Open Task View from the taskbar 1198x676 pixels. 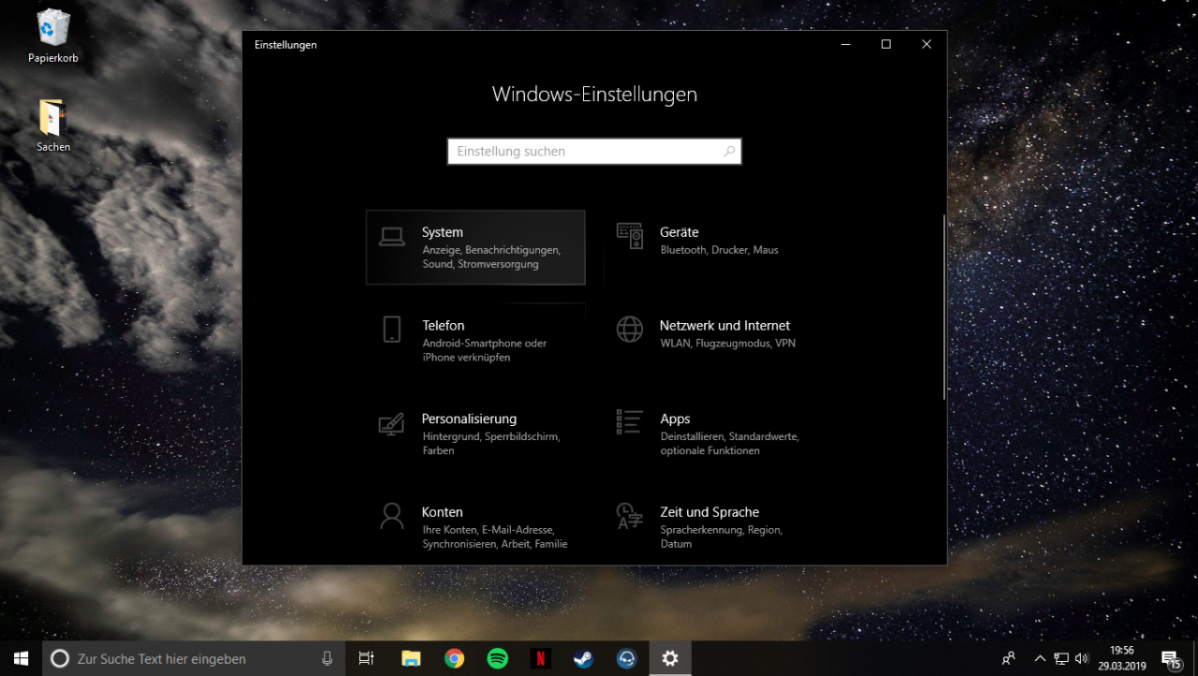click(367, 658)
